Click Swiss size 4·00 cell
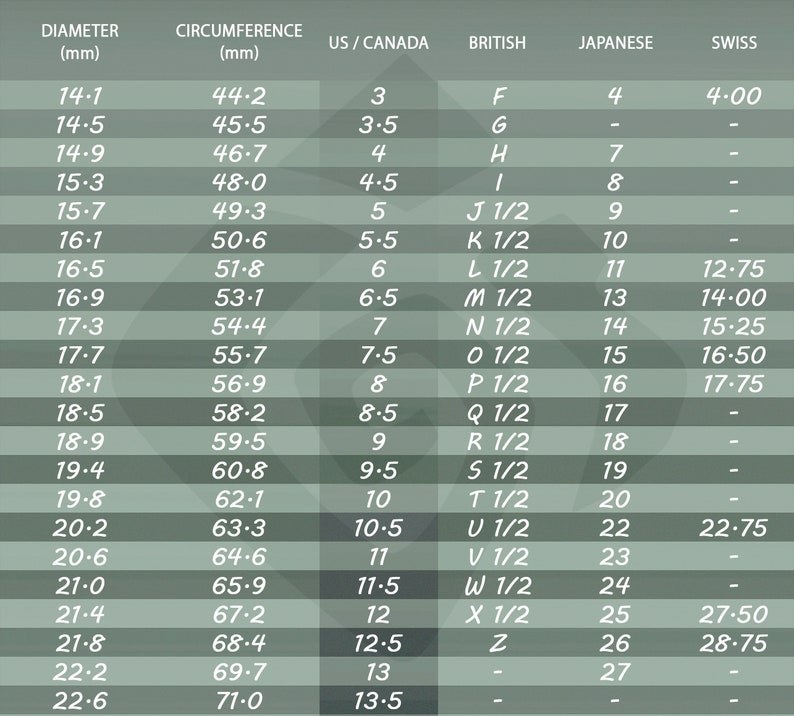 733,96
